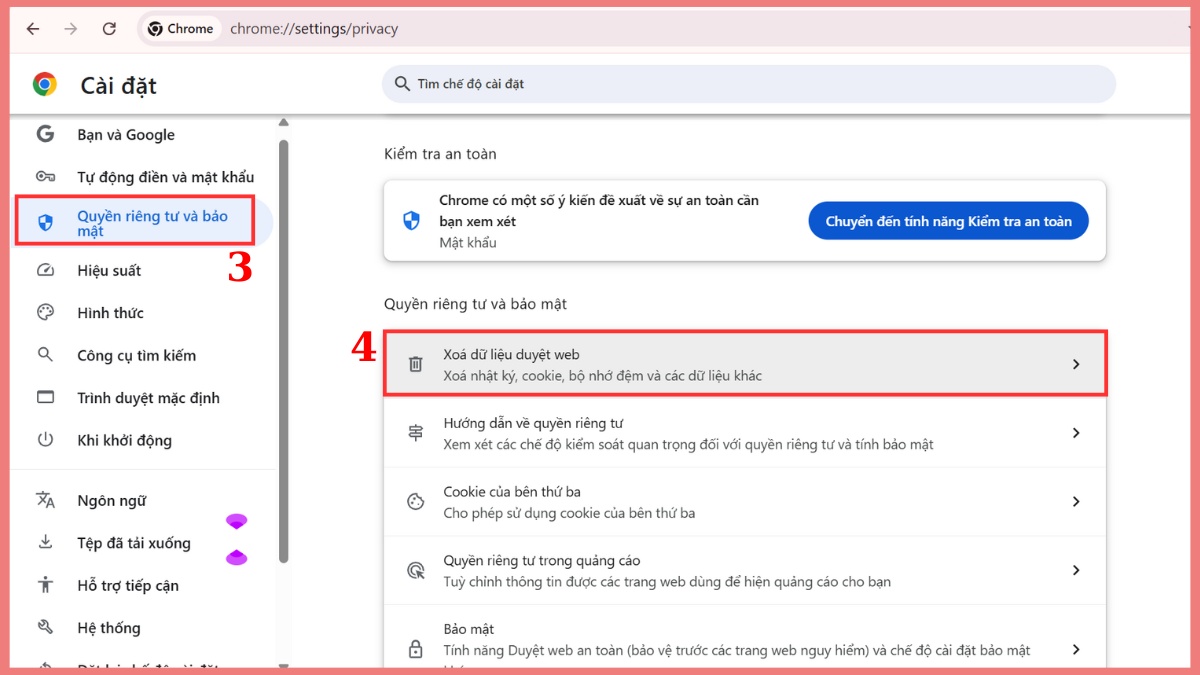Image resolution: width=1200 pixels, height=675 pixels.
Task: Open Quyền riêng tư trong quảng cáo
Action: click(x=745, y=570)
